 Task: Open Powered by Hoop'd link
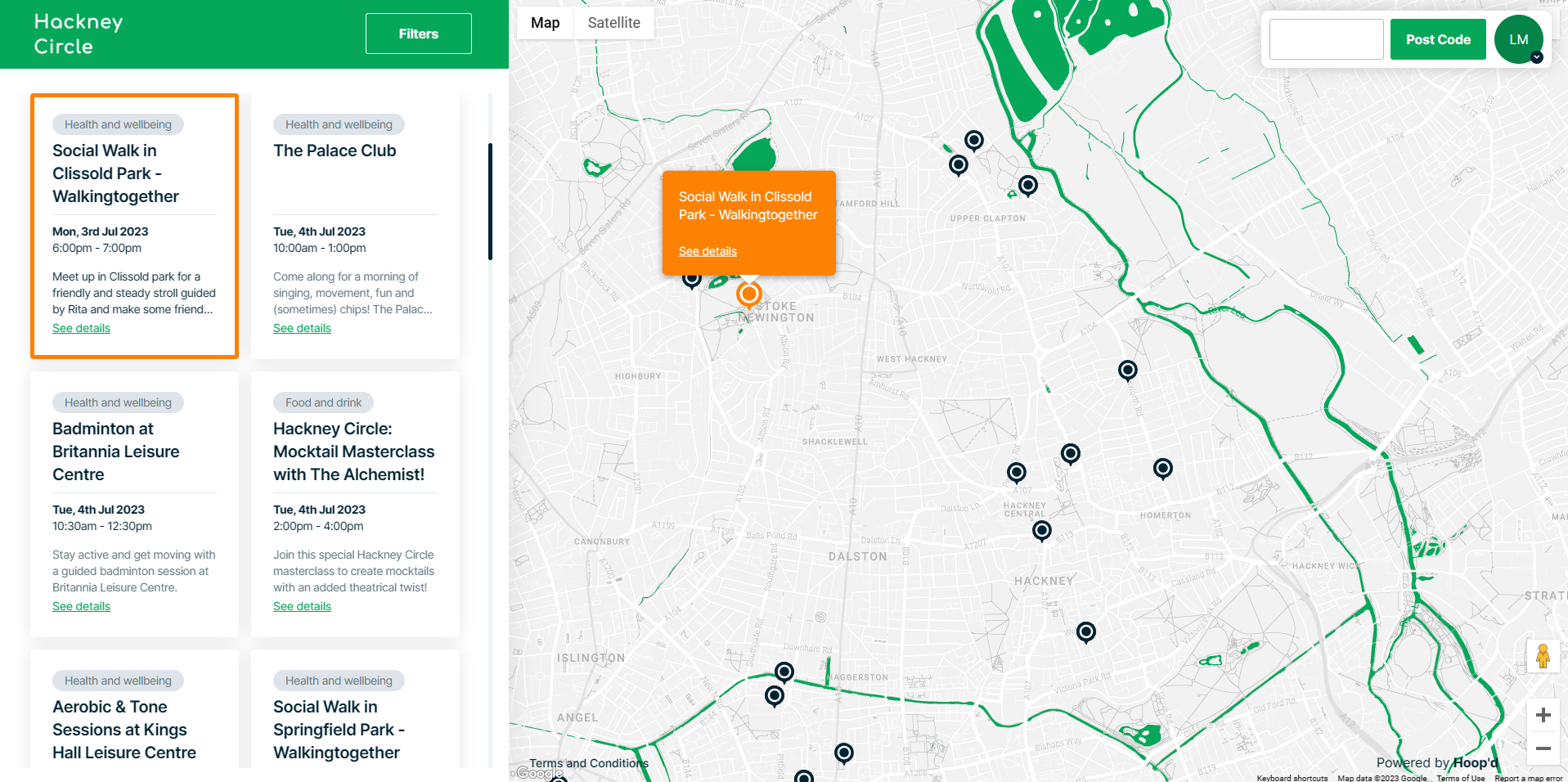click(1437, 762)
